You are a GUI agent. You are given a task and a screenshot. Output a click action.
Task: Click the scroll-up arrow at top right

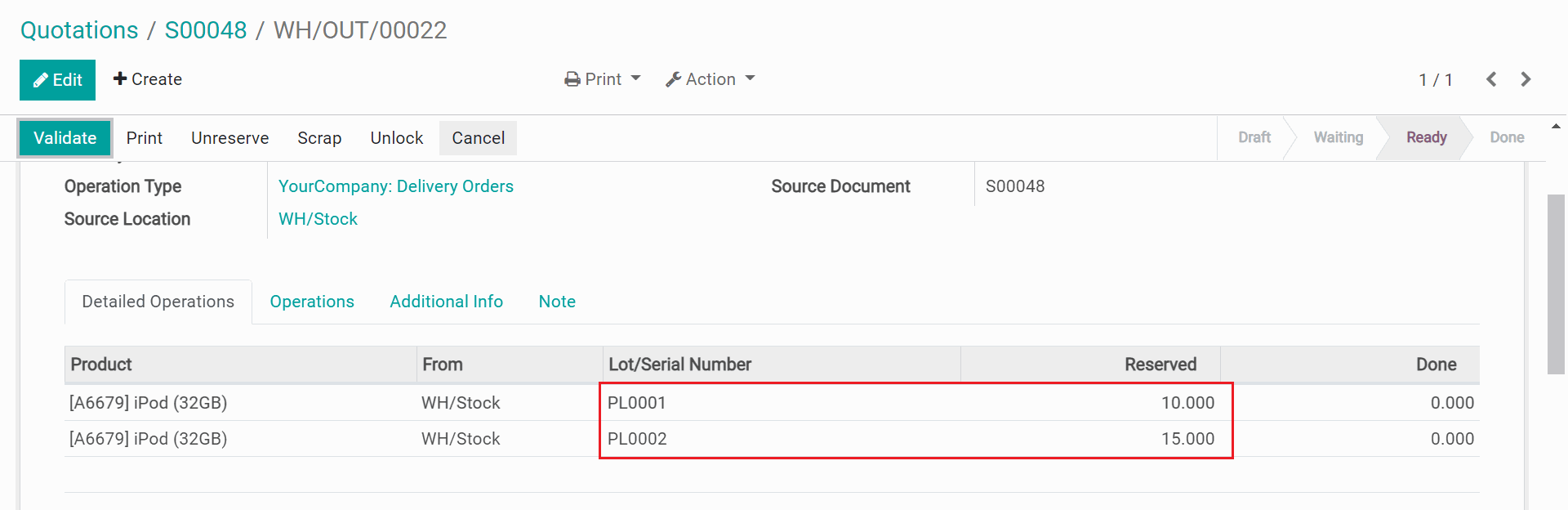1556,127
